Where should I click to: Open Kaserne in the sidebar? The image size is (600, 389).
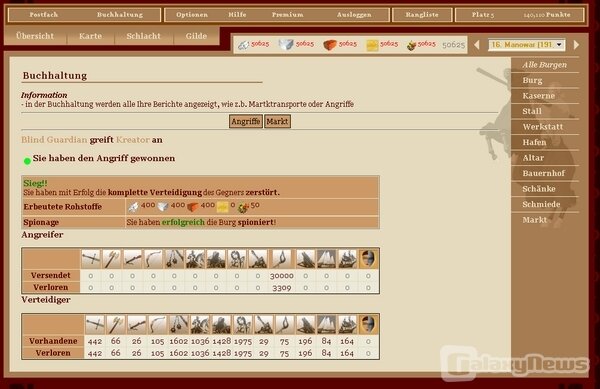coord(538,96)
